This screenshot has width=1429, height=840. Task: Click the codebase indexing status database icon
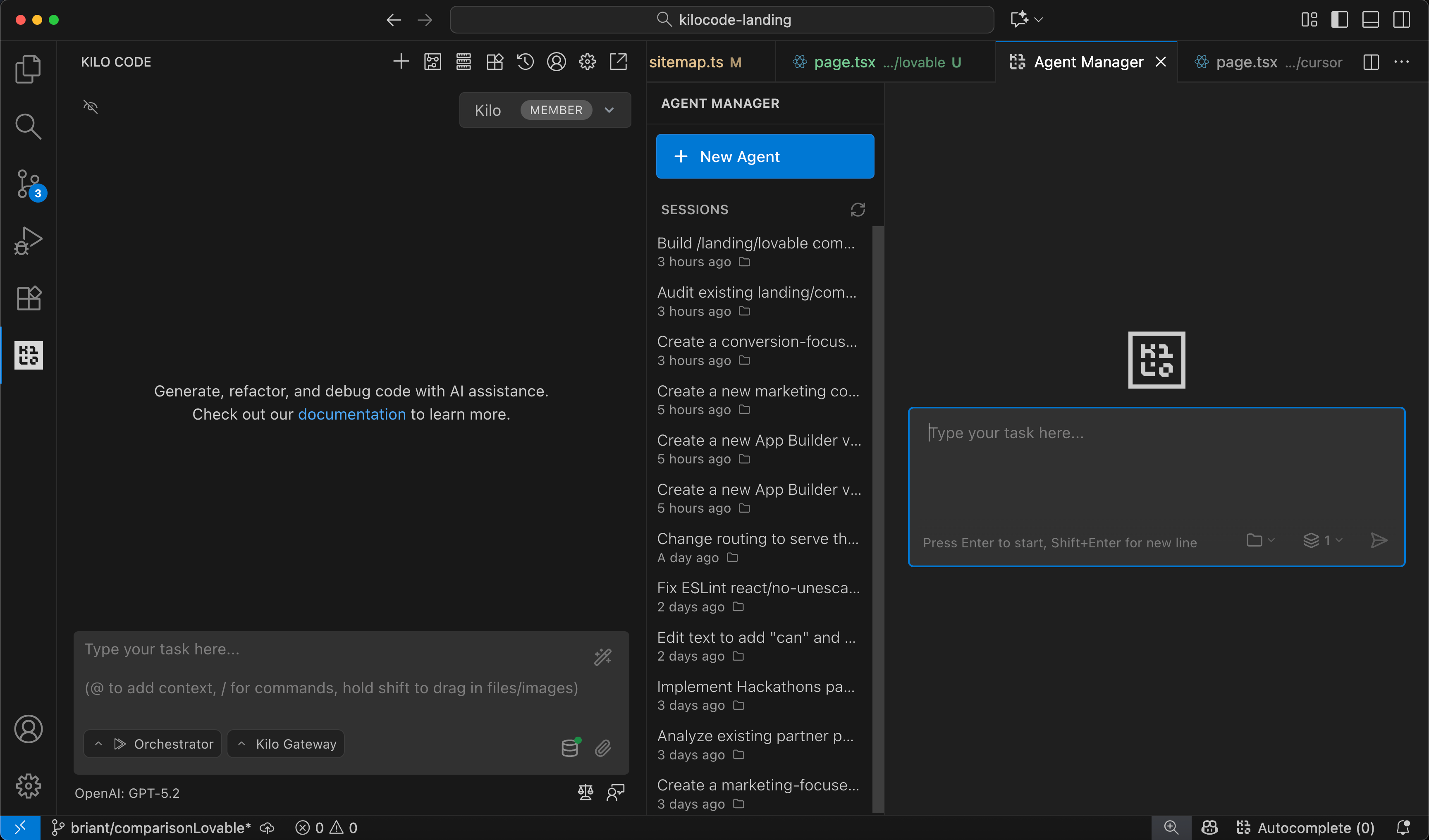tap(570, 748)
